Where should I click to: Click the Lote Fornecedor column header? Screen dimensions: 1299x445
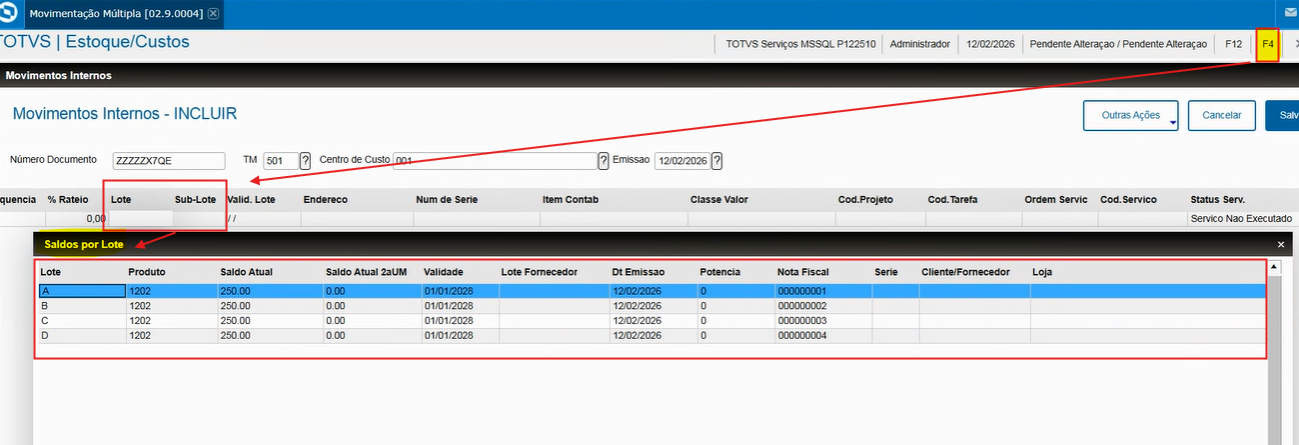point(539,272)
